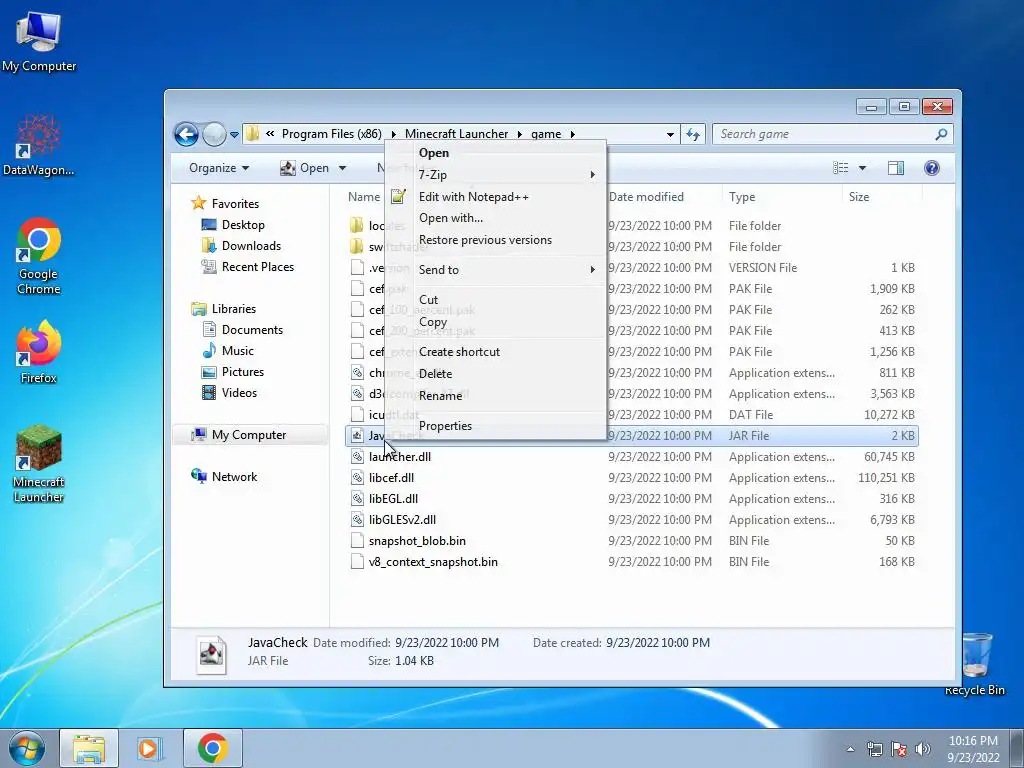Open the Recycle Bin
The width and height of the screenshot is (1024, 768).
click(x=975, y=664)
